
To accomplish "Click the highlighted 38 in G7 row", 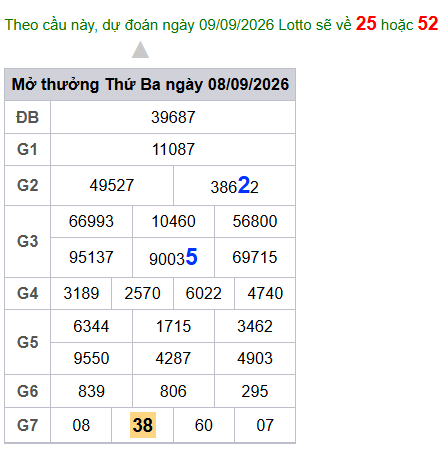I will point(143,425).
